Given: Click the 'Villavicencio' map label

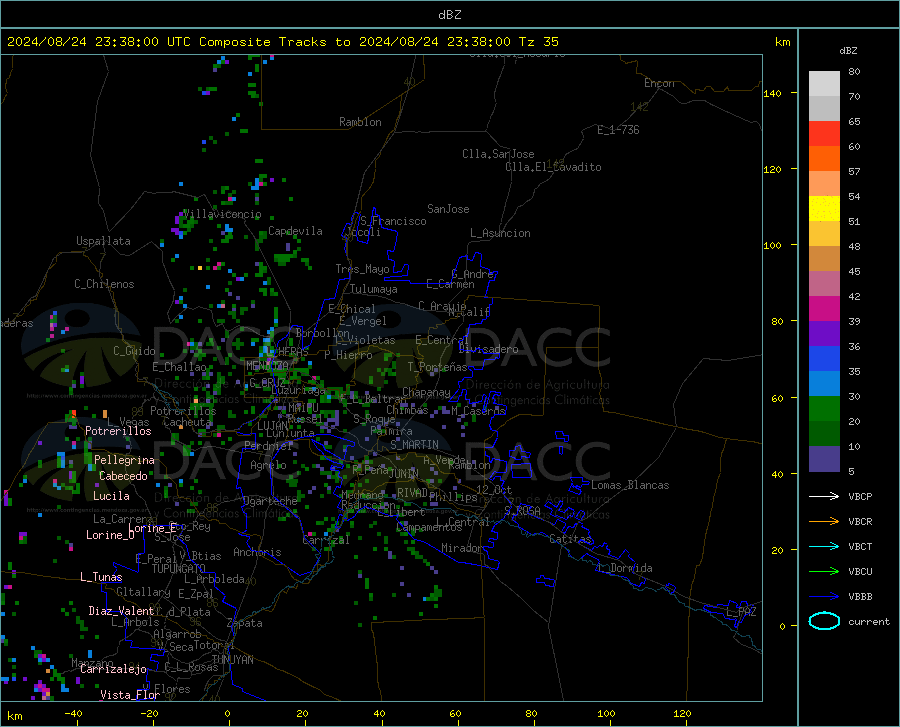Looking at the screenshot, I should click(222, 214).
